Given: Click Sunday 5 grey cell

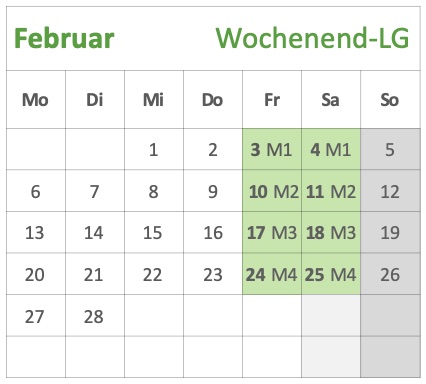Looking at the screenshot, I should pos(390,149).
